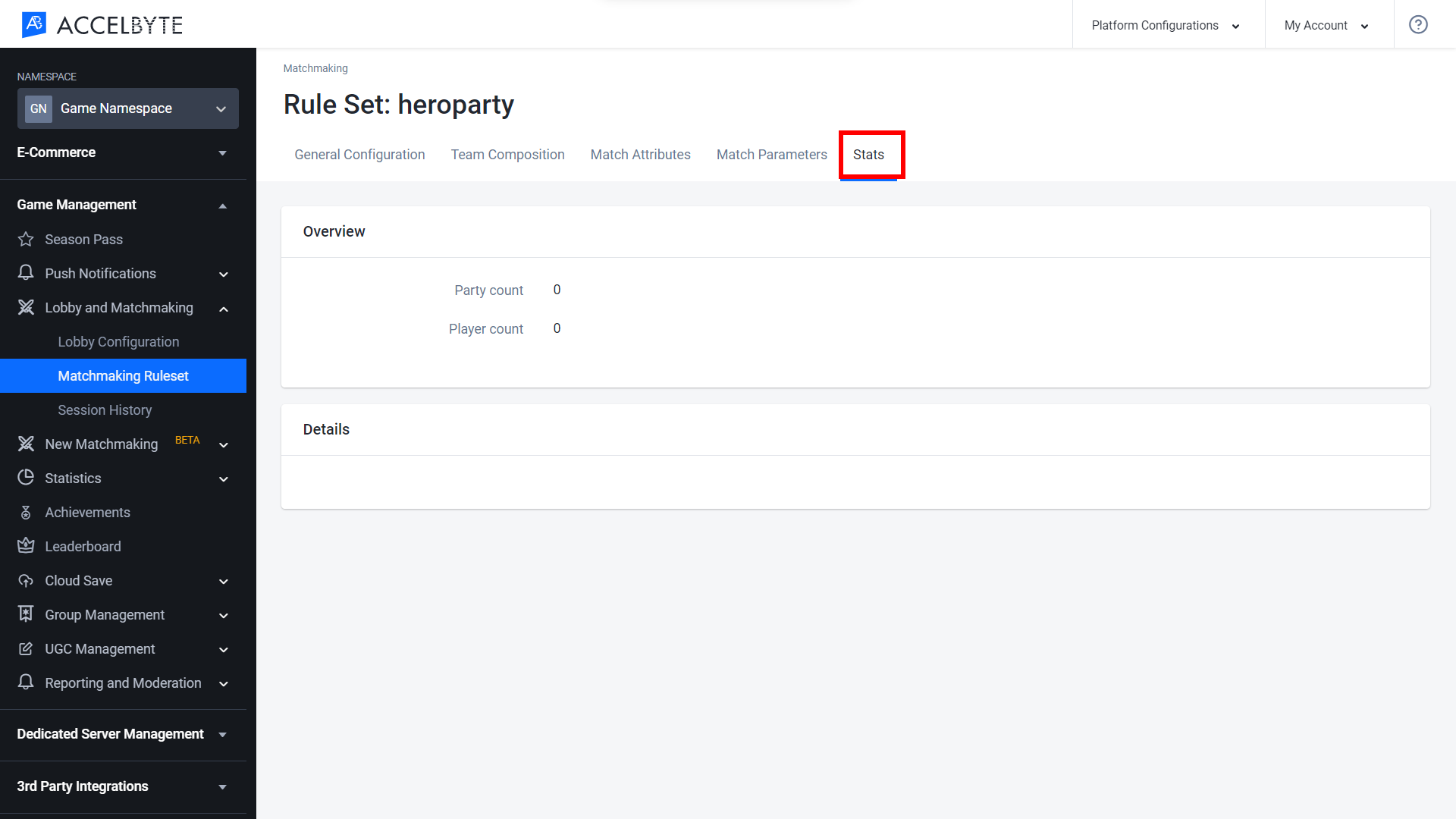Click the Push Notifications bell icon
This screenshot has width=1456, height=819.
26,273
